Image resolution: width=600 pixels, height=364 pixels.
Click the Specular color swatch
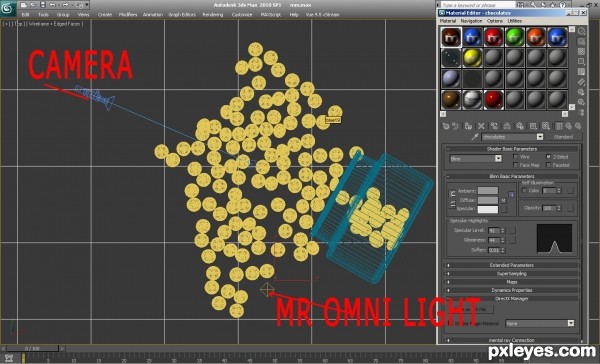point(488,209)
